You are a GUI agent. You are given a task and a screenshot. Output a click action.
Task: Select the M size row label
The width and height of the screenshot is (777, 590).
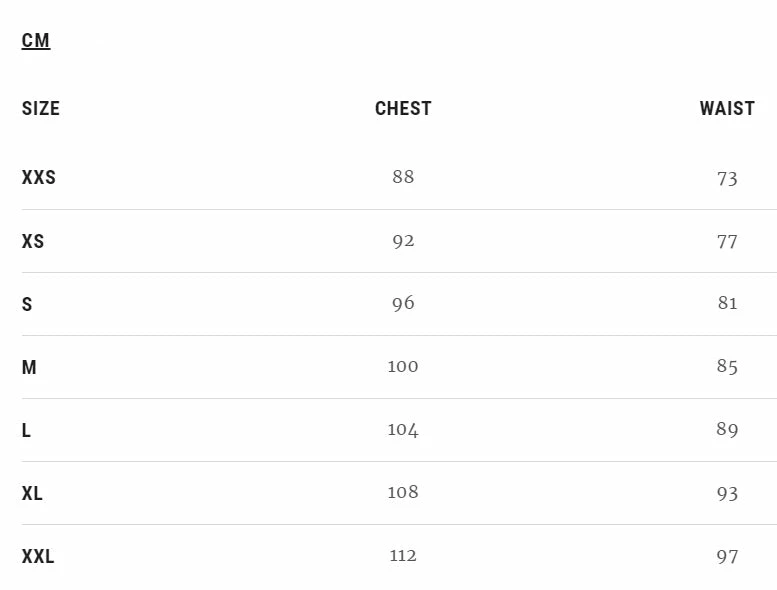29,367
